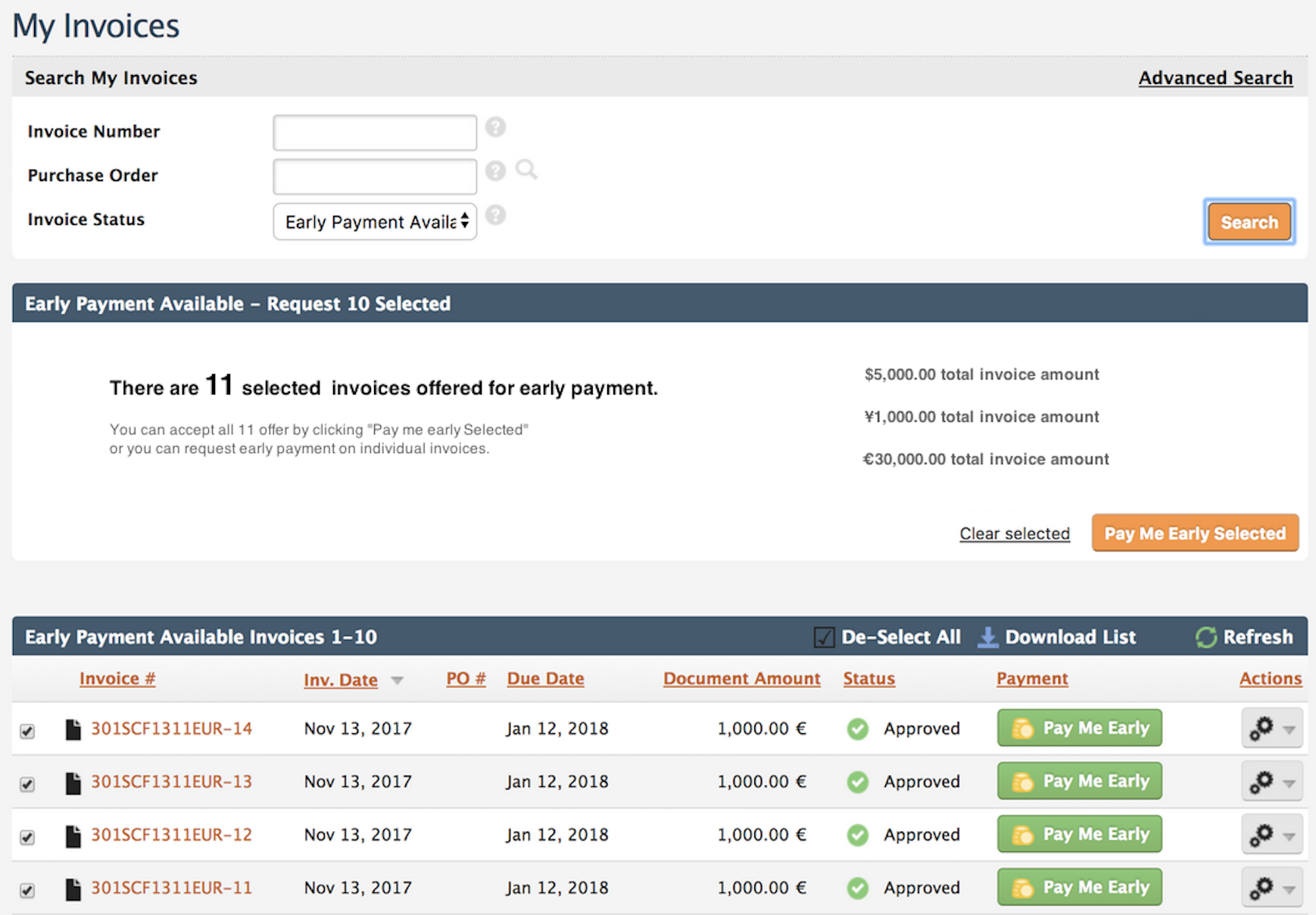
Task: Click the Download List icon
Action: pyautogui.click(x=987, y=637)
